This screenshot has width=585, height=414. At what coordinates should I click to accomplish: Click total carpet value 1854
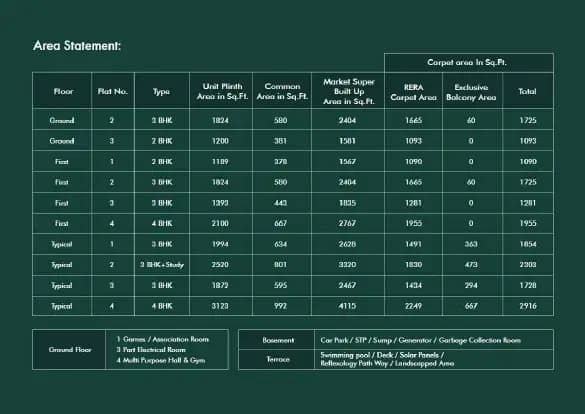coord(528,244)
